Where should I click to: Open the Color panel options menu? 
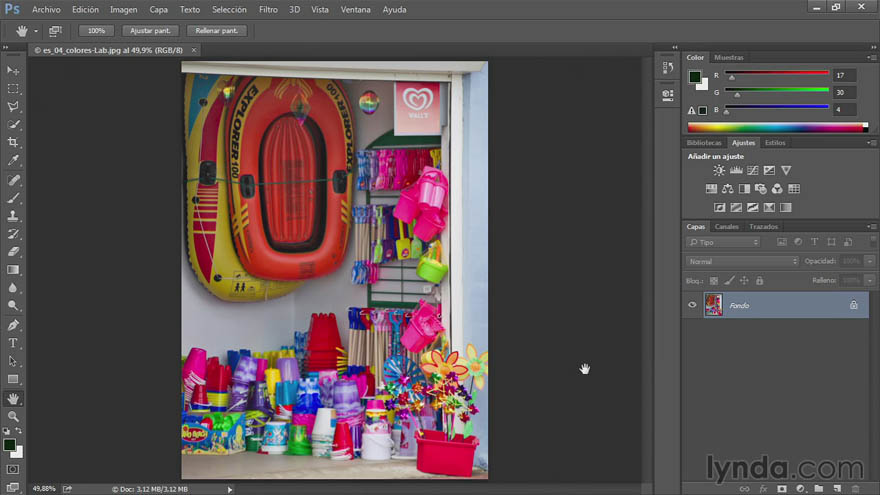[872, 57]
